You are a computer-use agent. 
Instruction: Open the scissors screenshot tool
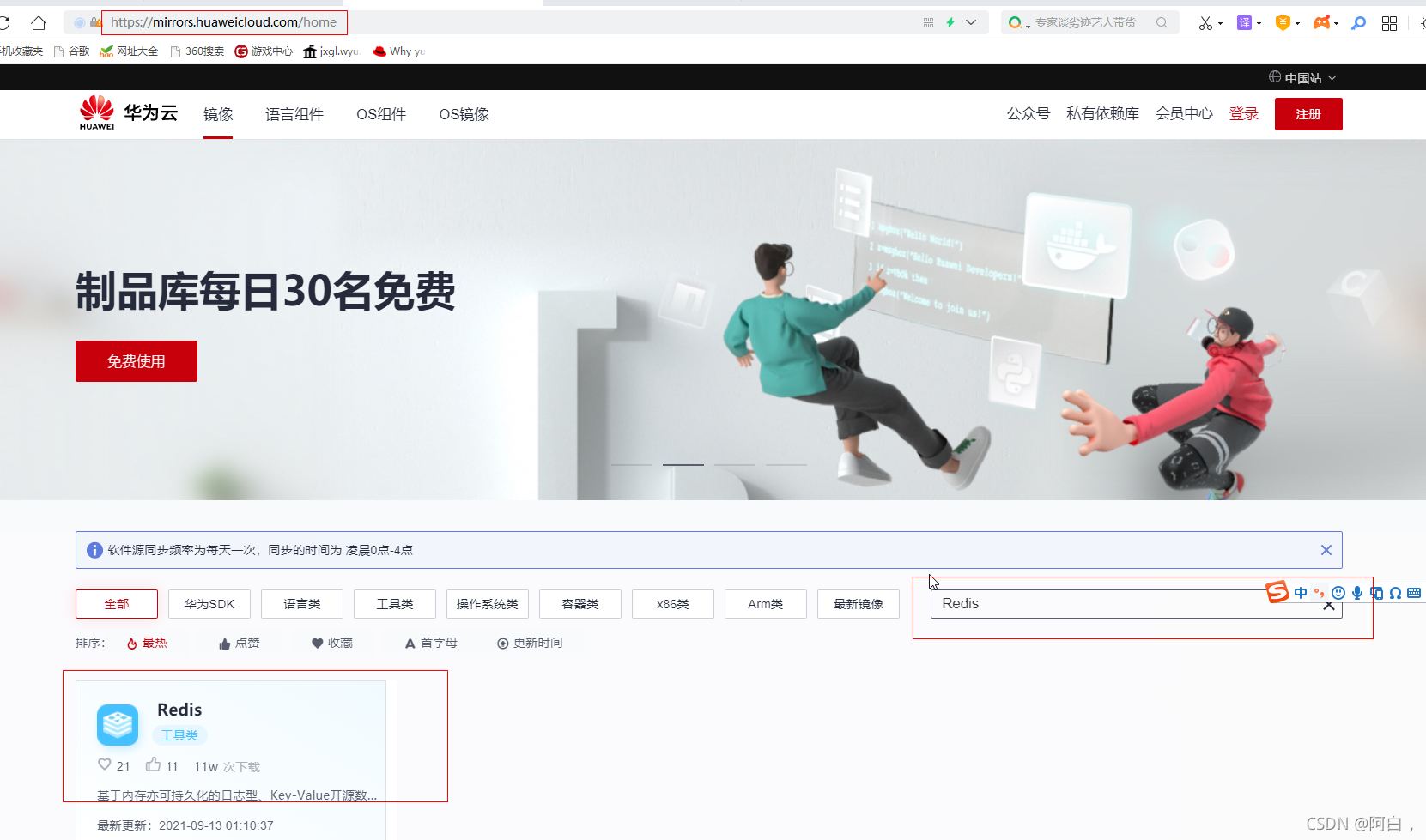pos(1205,23)
